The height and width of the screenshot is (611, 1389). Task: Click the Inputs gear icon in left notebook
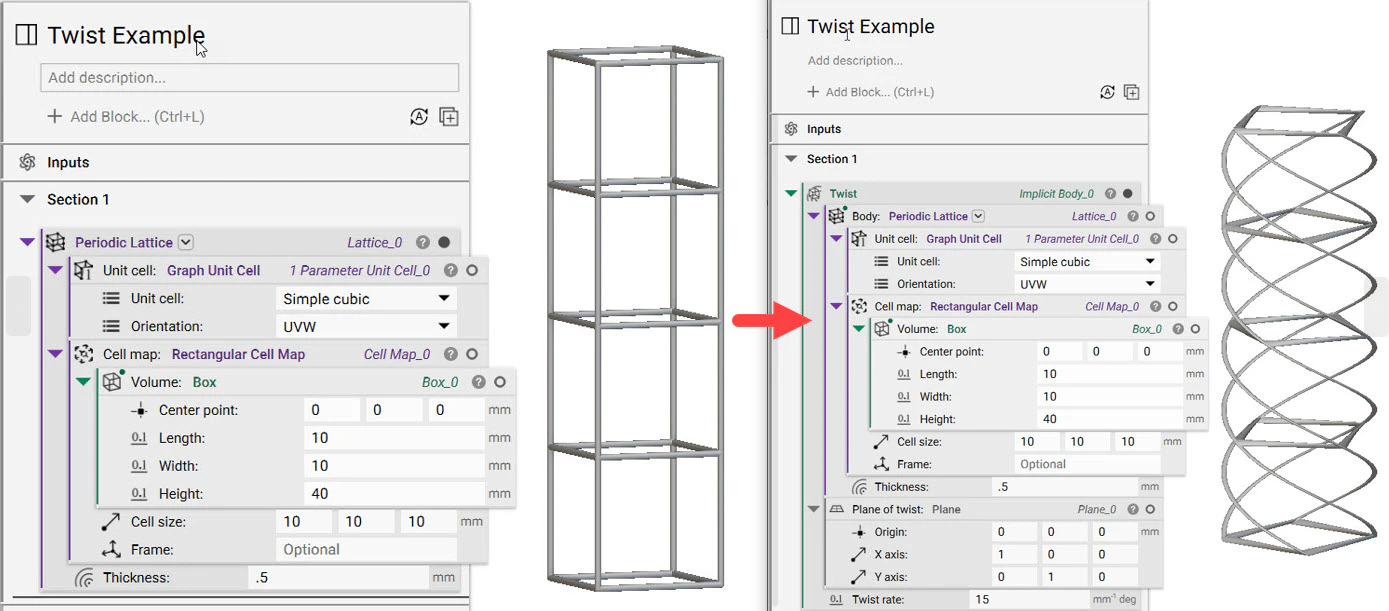coord(27,162)
